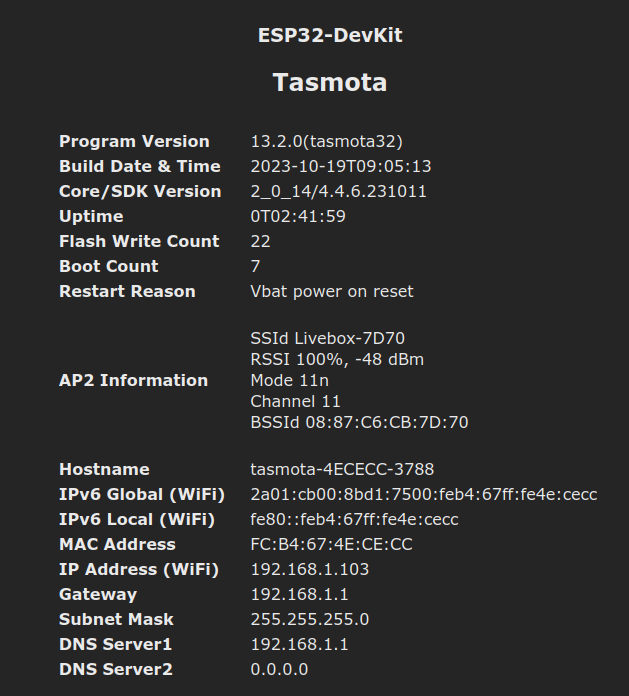Click the Flash Write Count label
Viewport: 629px width, 696px height.
click(139, 241)
